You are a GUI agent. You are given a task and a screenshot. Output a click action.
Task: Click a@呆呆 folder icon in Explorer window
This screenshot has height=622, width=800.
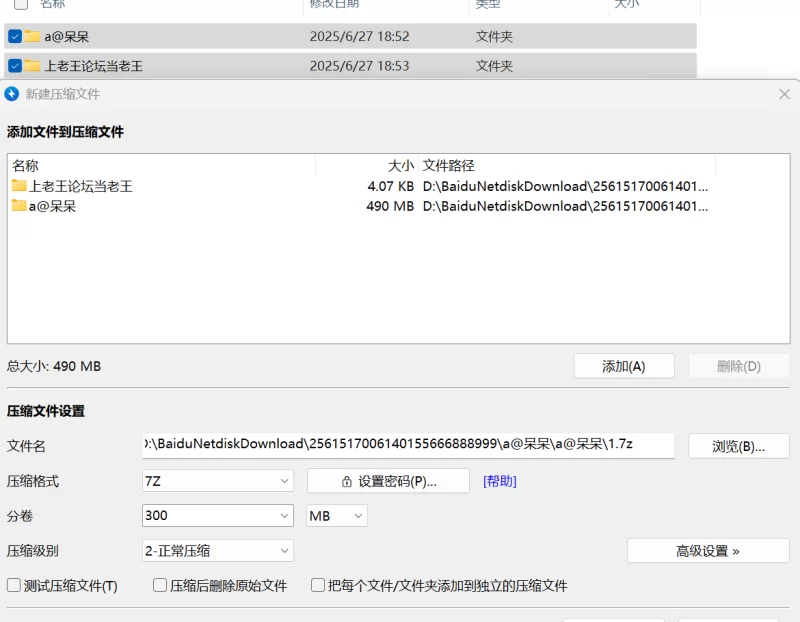(32, 36)
